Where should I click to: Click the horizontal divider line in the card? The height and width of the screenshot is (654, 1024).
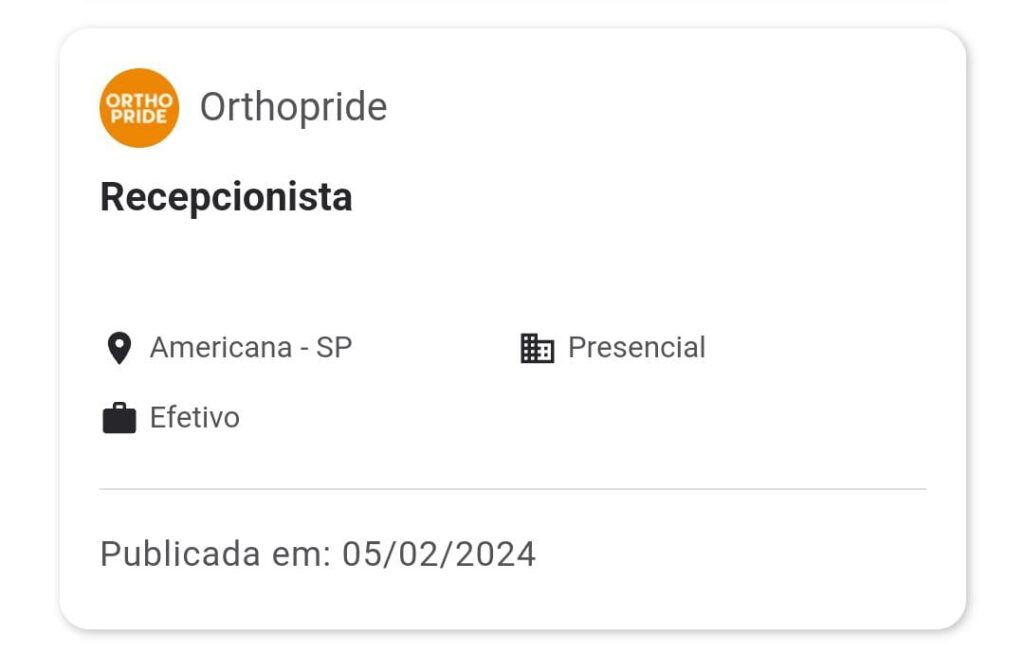tap(513, 489)
